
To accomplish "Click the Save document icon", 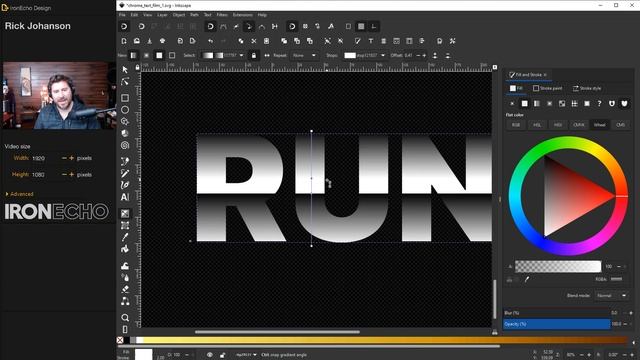I will click(x=149, y=41).
